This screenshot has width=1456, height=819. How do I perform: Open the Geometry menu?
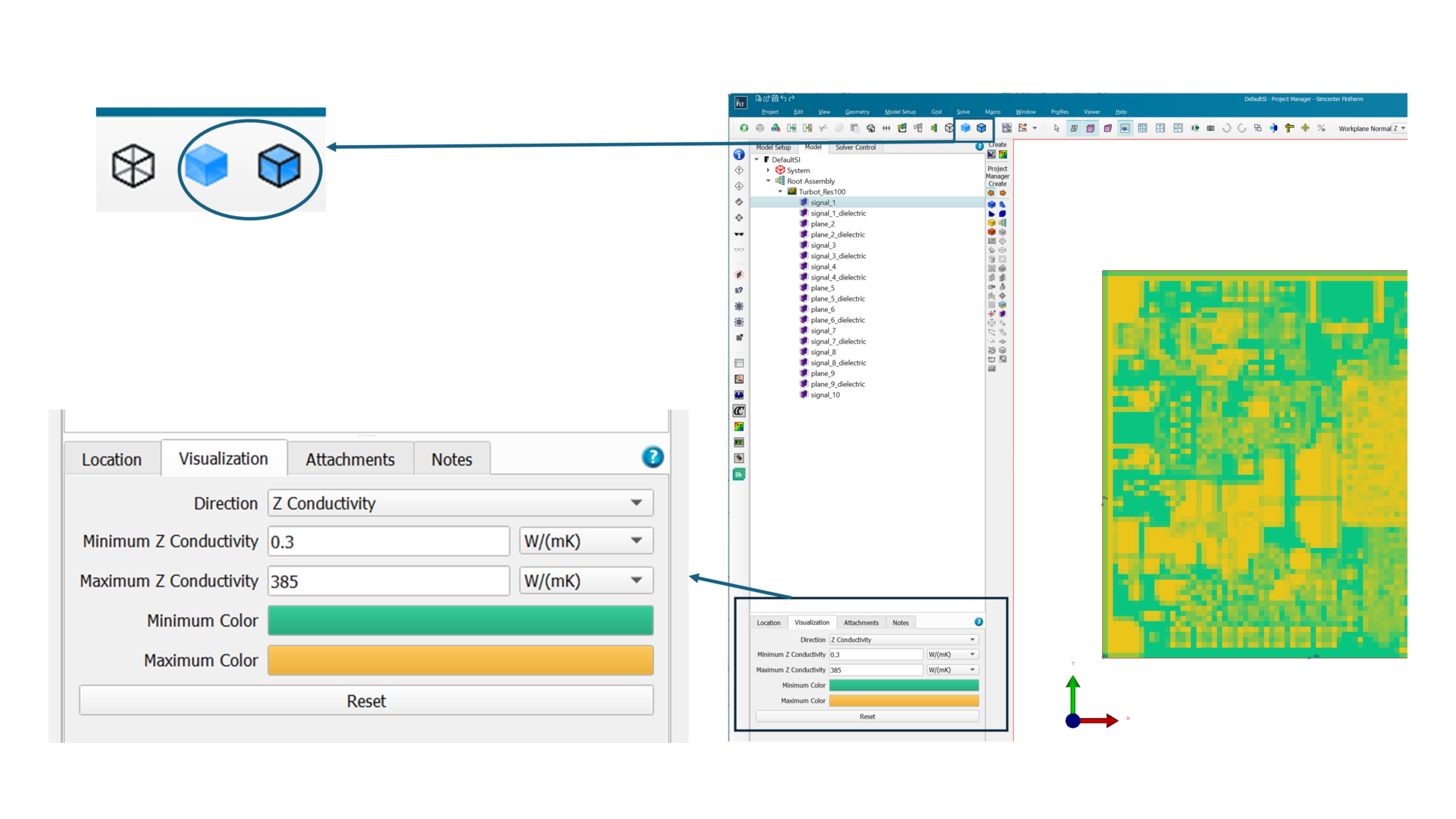(857, 112)
